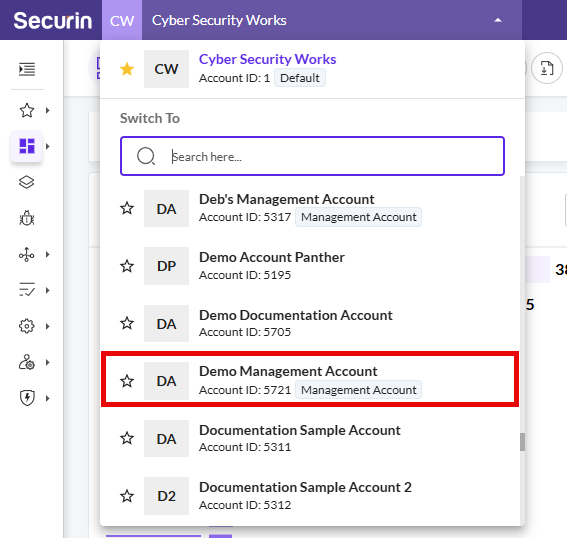
Task: Toggle the sidebar menu collapse icon
Action: 27,69
